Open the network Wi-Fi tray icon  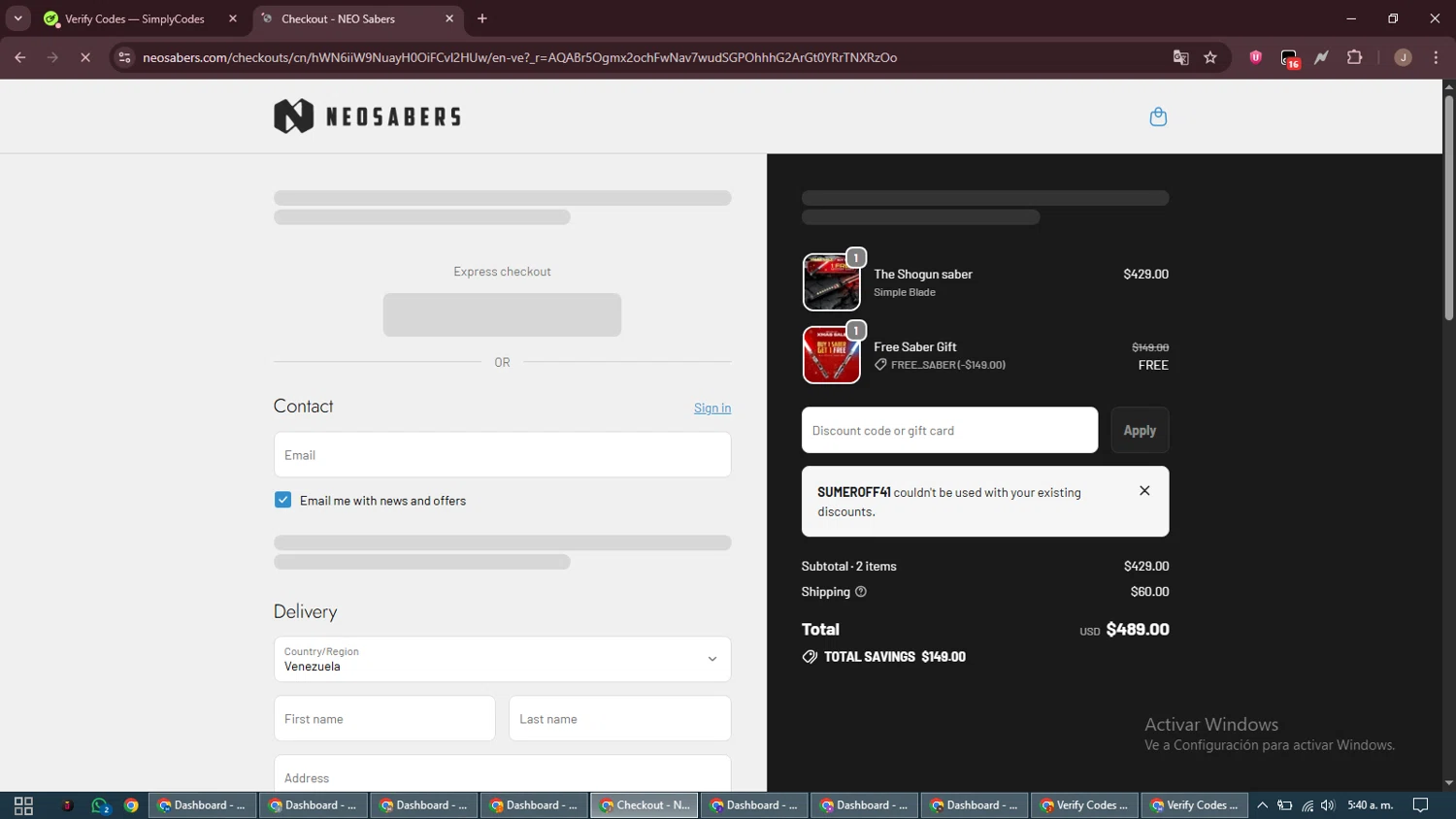[x=1307, y=805]
